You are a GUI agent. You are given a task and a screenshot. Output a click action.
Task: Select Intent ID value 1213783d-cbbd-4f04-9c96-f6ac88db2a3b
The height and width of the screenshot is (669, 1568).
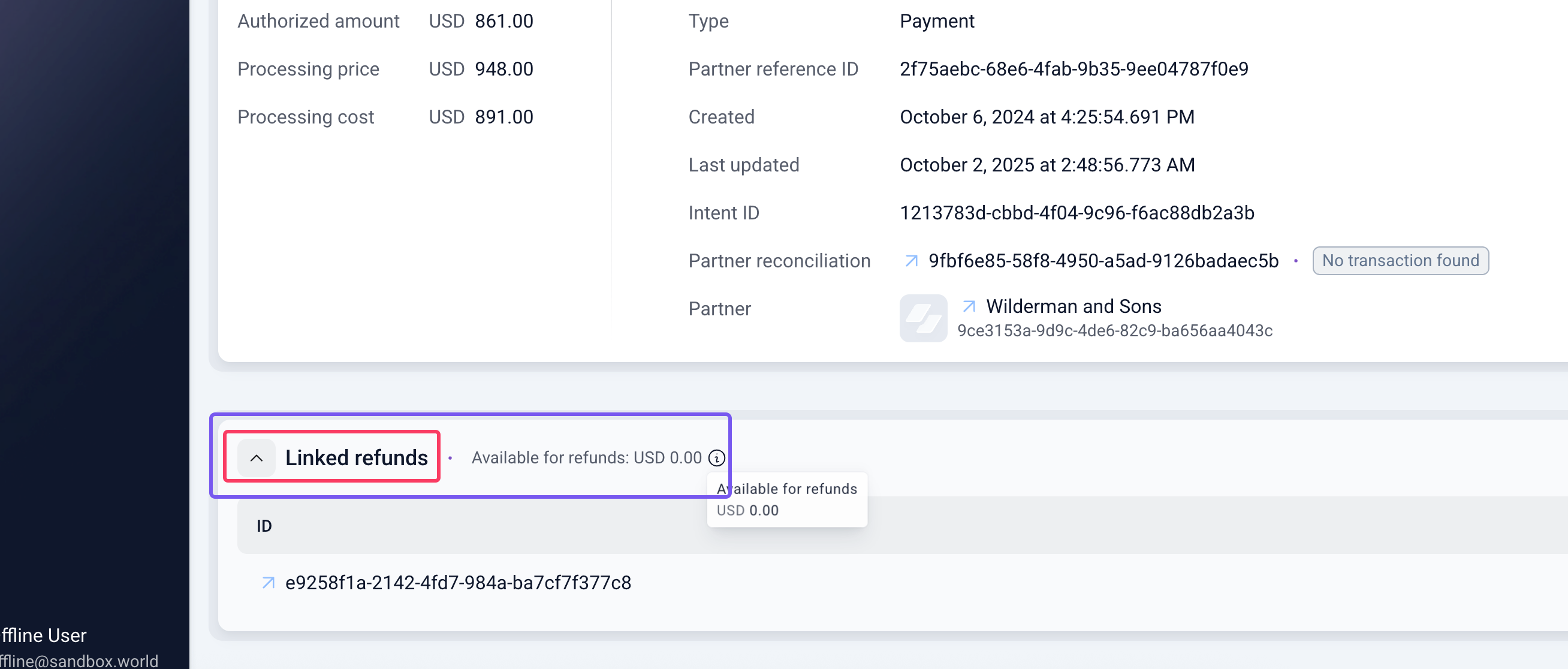(x=1077, y=213)
